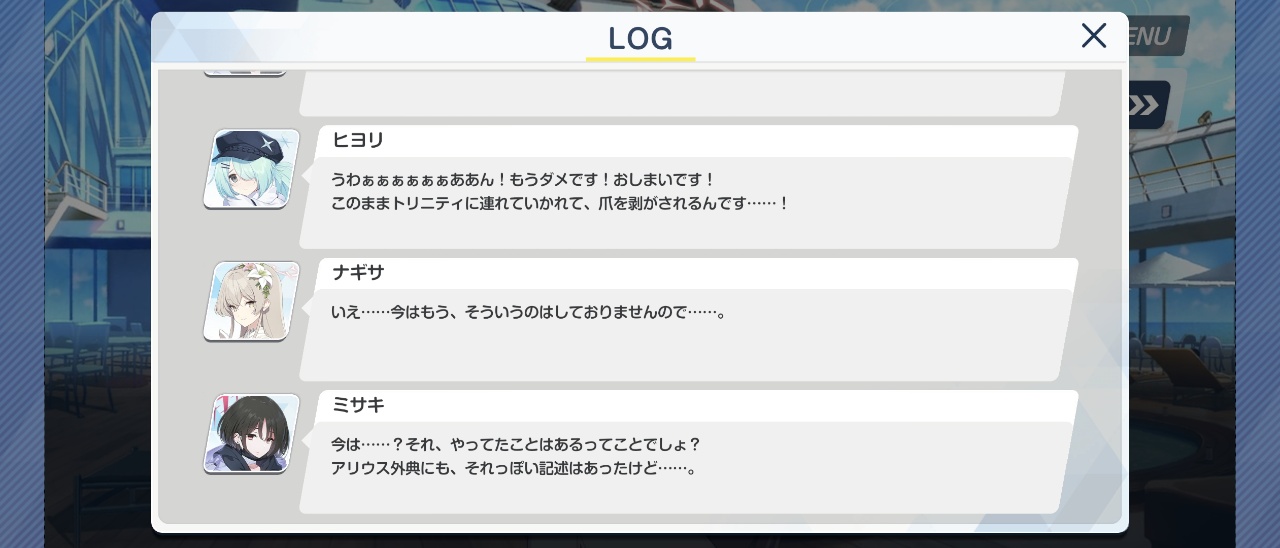This screenshot has height=548, width=1280.
Task: Click Hiyori's line about トリニティ
Action: click(x=560, y=203)
